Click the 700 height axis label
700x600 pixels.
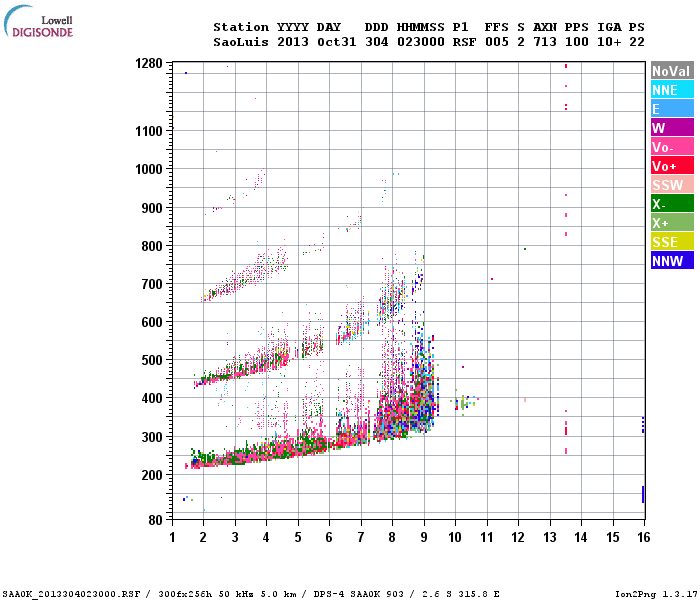tap(152, 284)
